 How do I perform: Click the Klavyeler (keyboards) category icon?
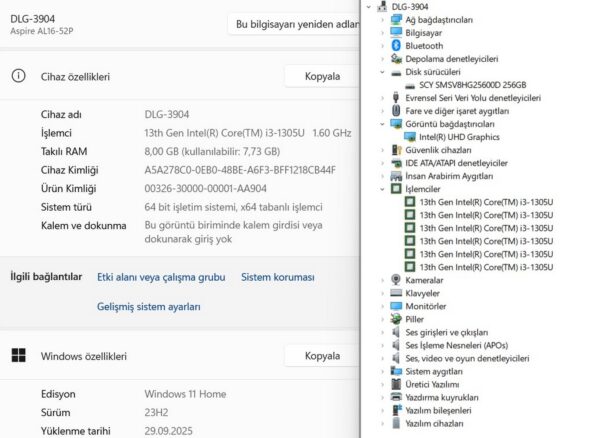(x=396, y=293)
